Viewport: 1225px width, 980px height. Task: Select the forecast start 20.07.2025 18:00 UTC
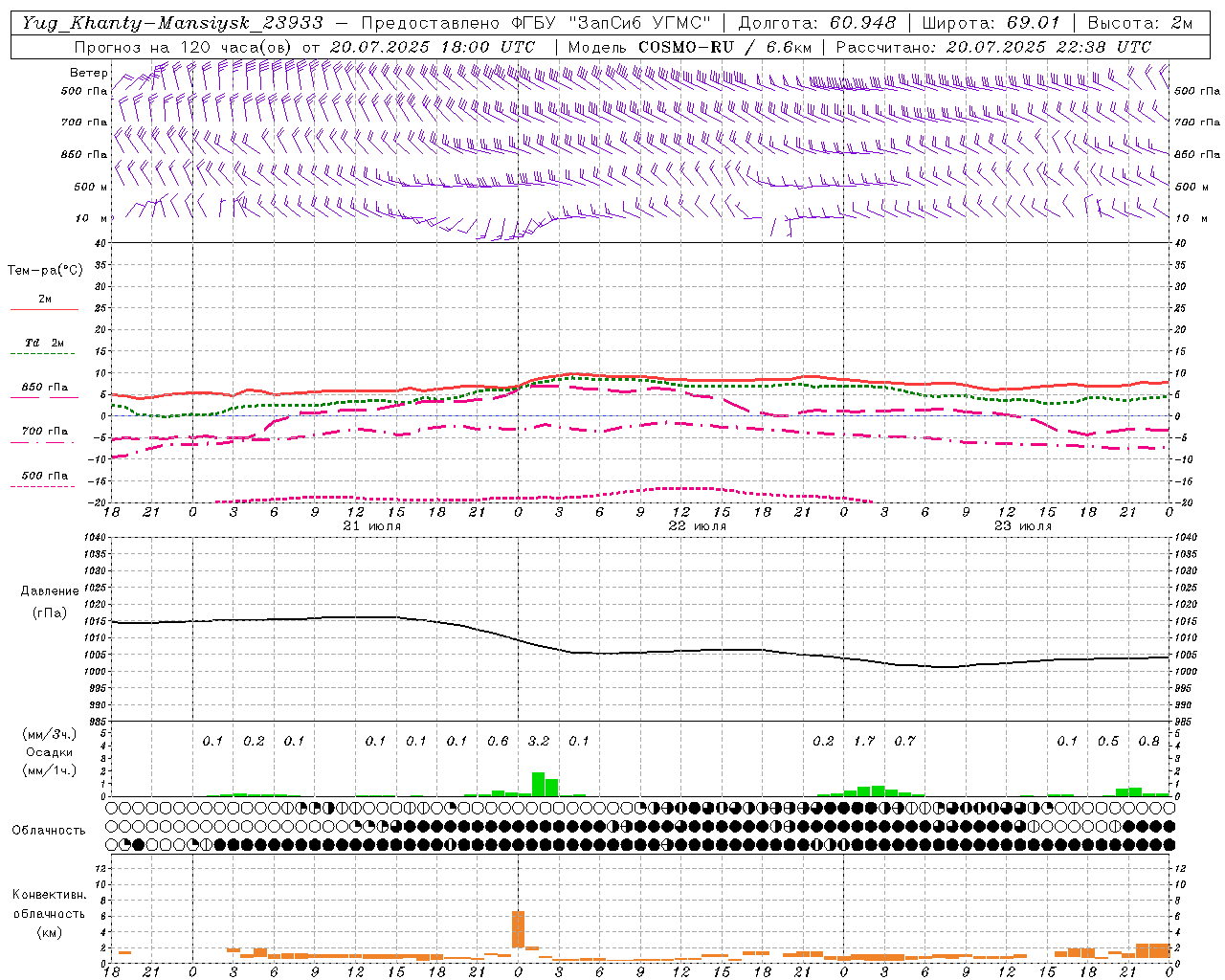tap(433, 47)
